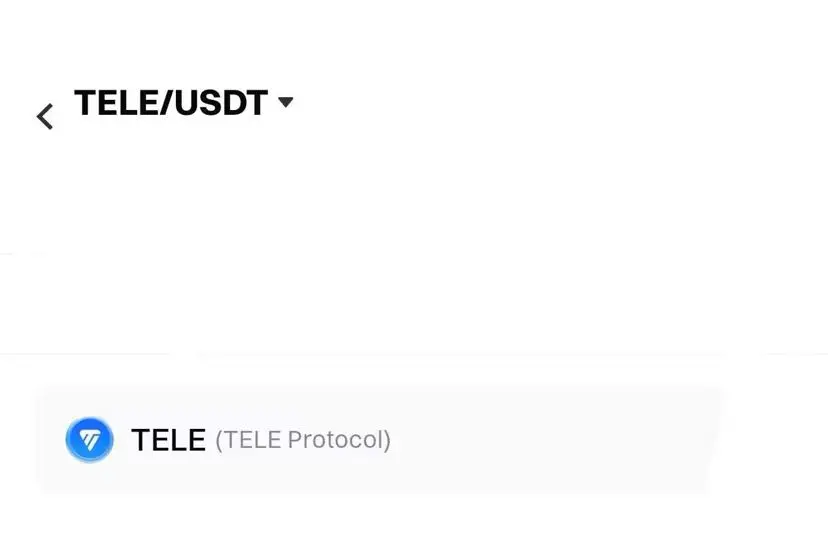The image size is (828, 543).
Task: Show market pairs using the small down arrow
Action: click(286, 102)
